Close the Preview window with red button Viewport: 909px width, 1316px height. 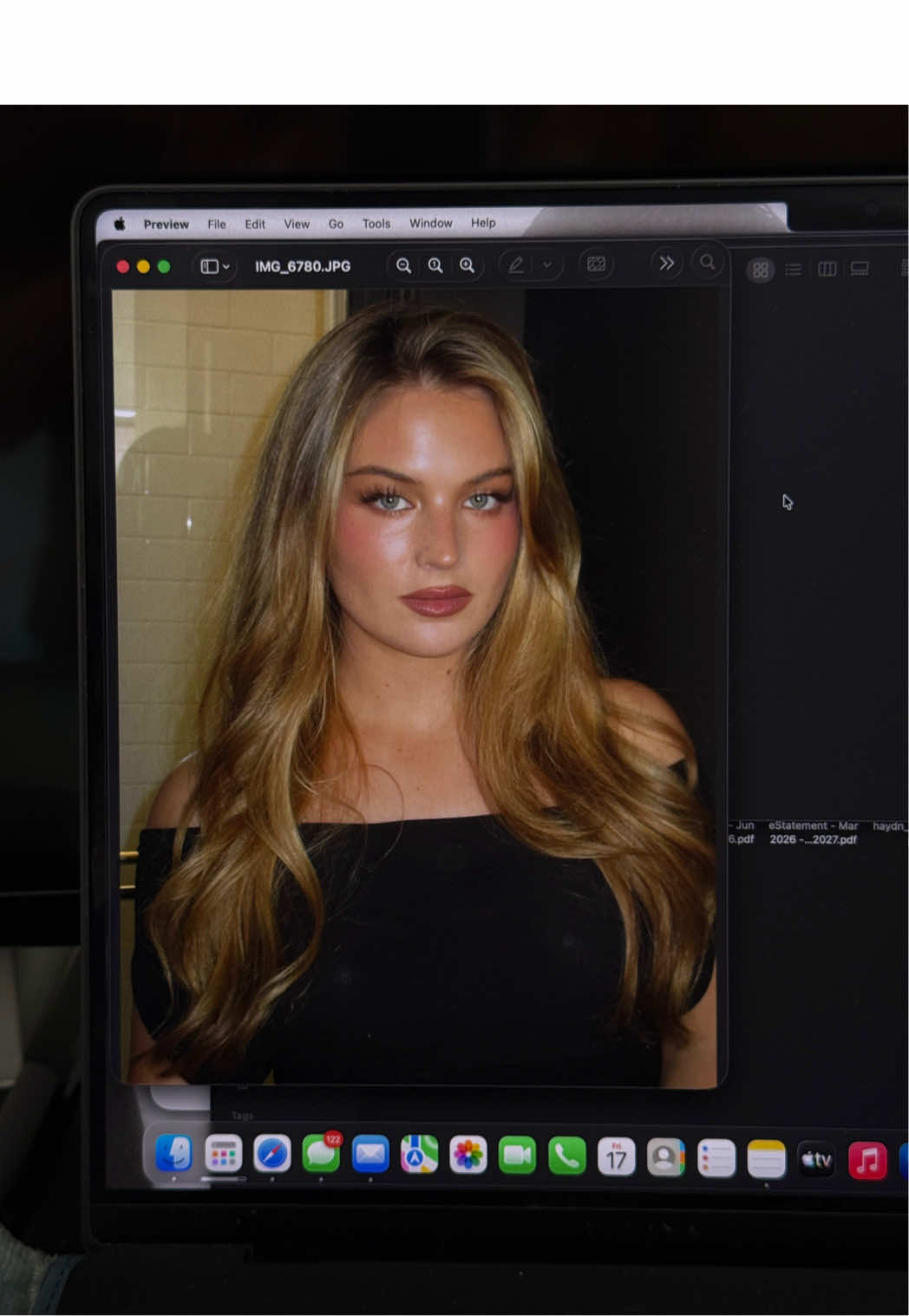123,267
